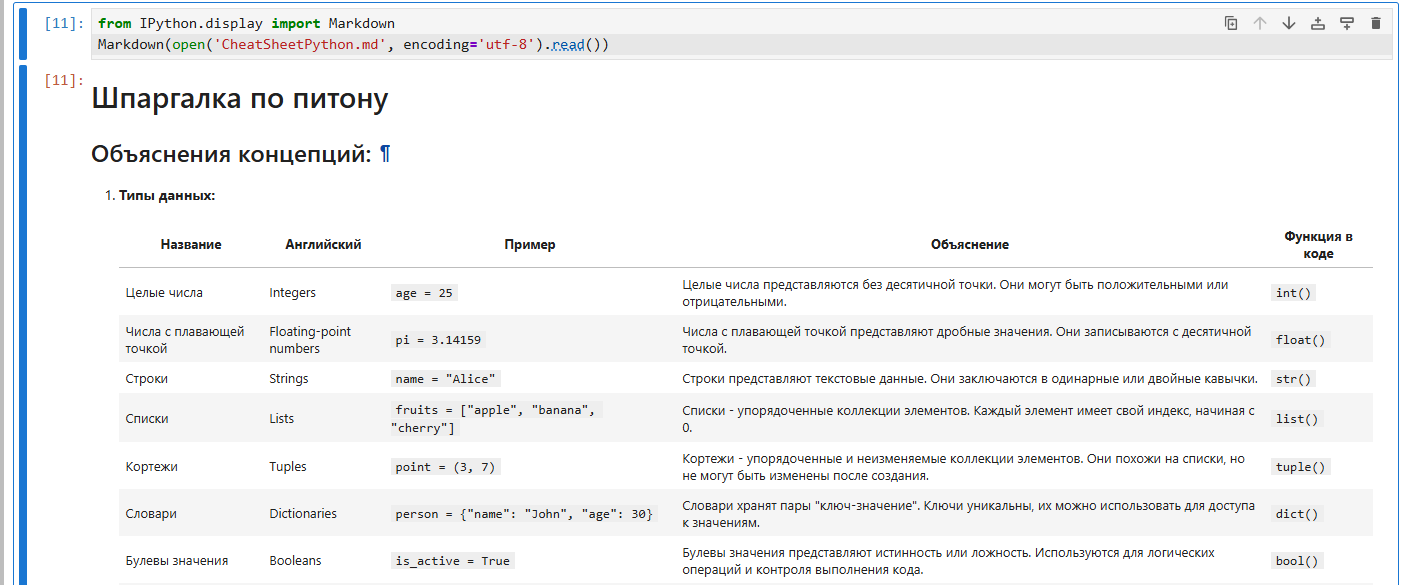Click the Название column header
The width and height of the screenshot is (1405, 585).
pos(191,244)
